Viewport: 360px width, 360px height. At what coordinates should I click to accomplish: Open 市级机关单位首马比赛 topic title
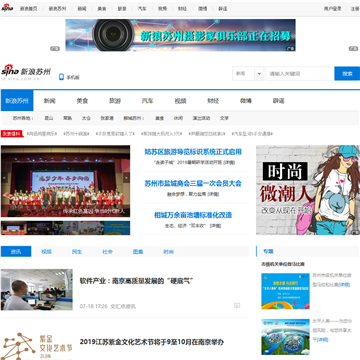click(283, 264)
